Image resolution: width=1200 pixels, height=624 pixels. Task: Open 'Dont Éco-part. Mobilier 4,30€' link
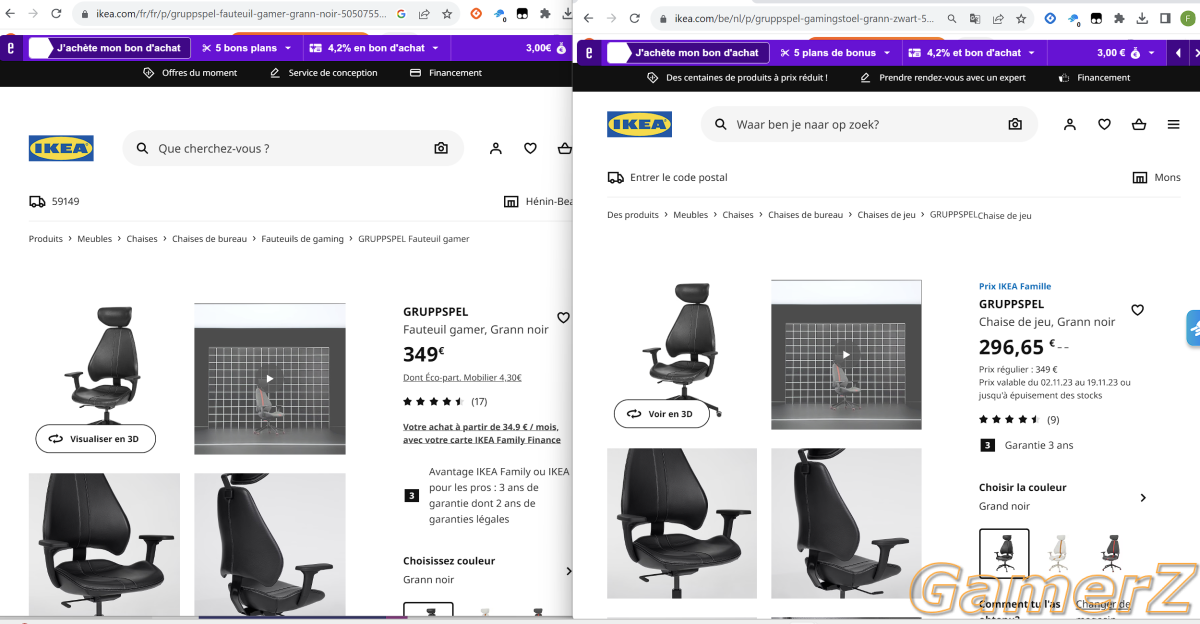(462, 378)
